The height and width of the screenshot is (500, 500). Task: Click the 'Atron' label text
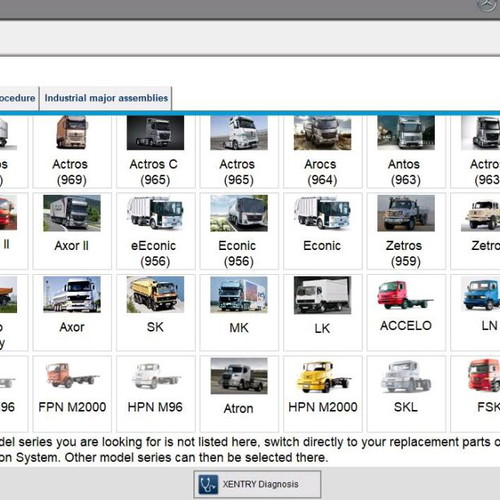239,408
